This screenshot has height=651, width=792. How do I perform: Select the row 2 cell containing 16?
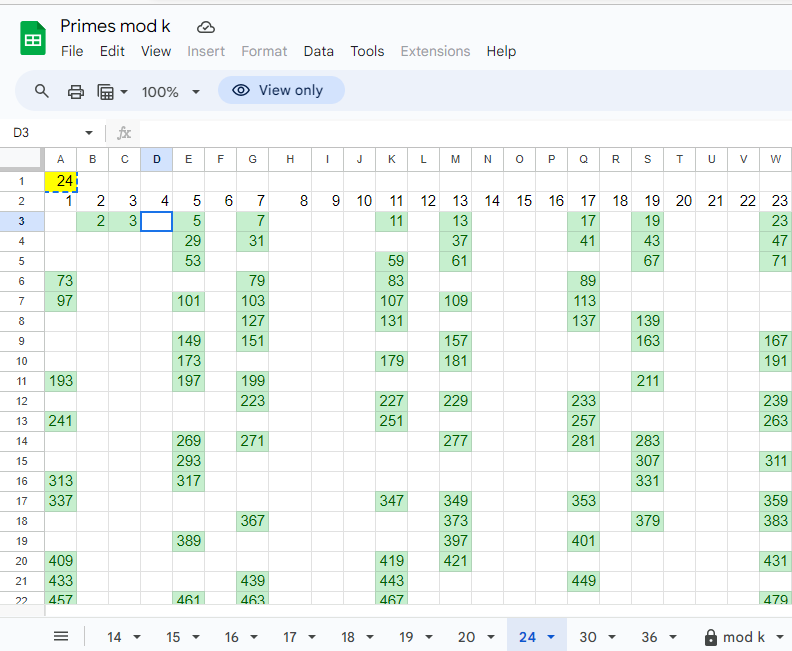tap(552, 201)
